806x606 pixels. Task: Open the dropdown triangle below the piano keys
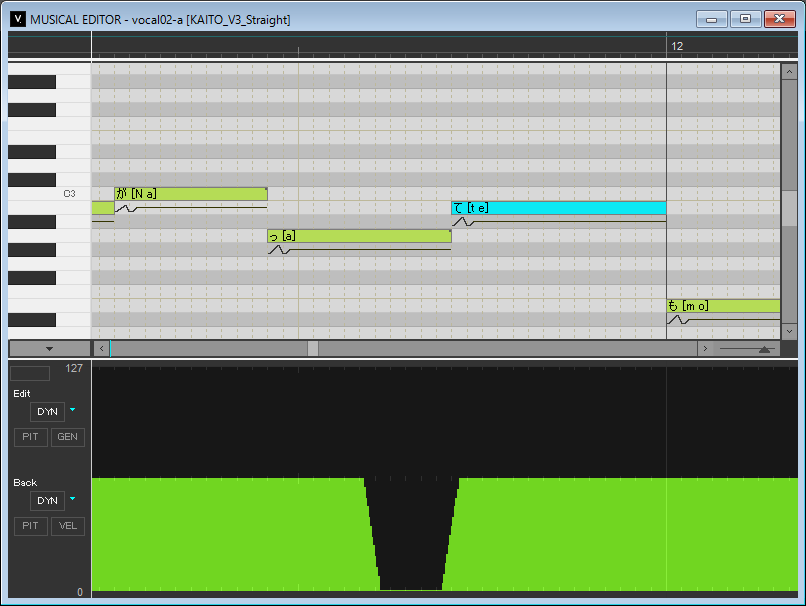pyautogui.click(x=49, y=348)
